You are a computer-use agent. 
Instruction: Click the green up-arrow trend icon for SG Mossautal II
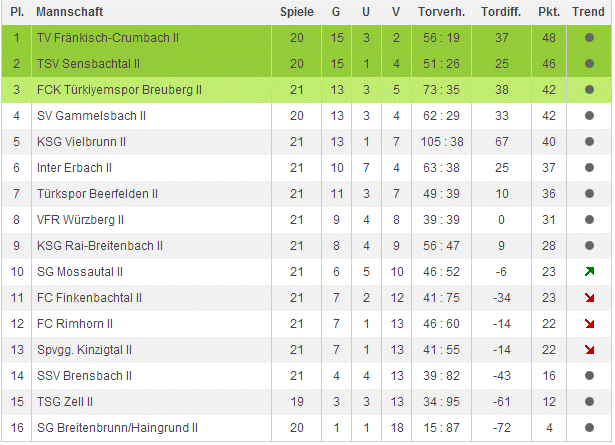click(589, 271)
